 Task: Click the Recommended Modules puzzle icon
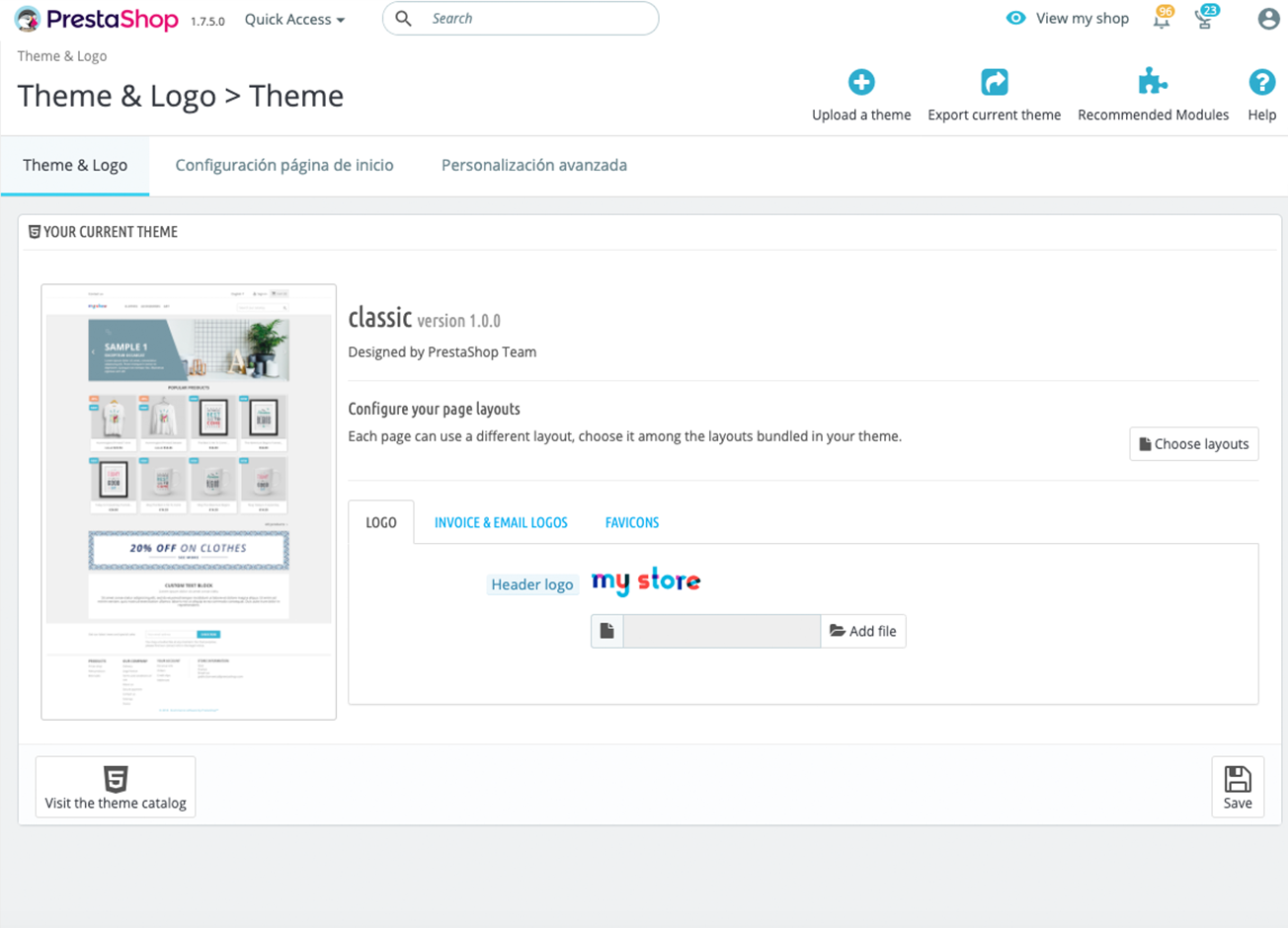(1153, 82)
